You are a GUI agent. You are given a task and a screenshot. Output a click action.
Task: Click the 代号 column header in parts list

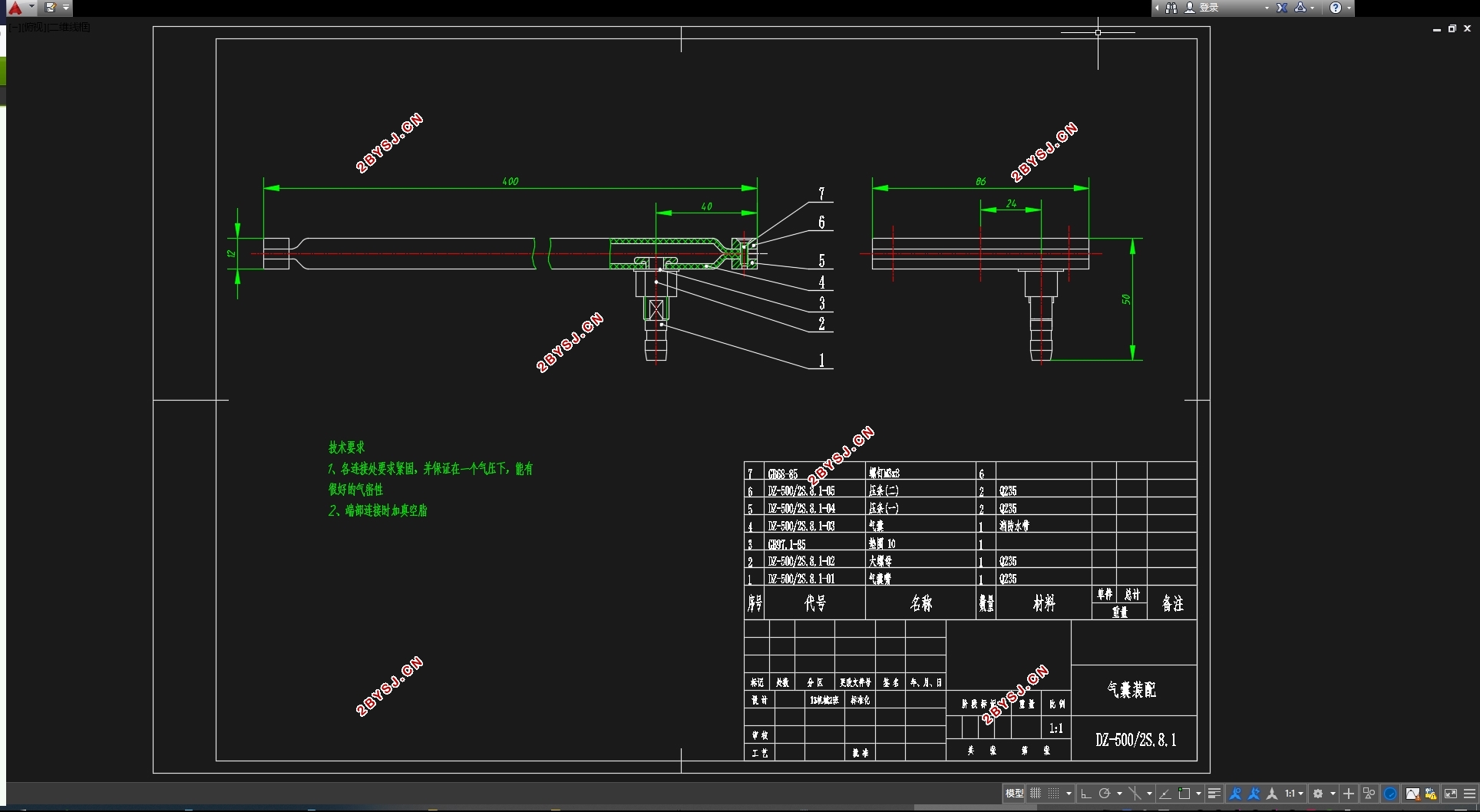[815, 603]
